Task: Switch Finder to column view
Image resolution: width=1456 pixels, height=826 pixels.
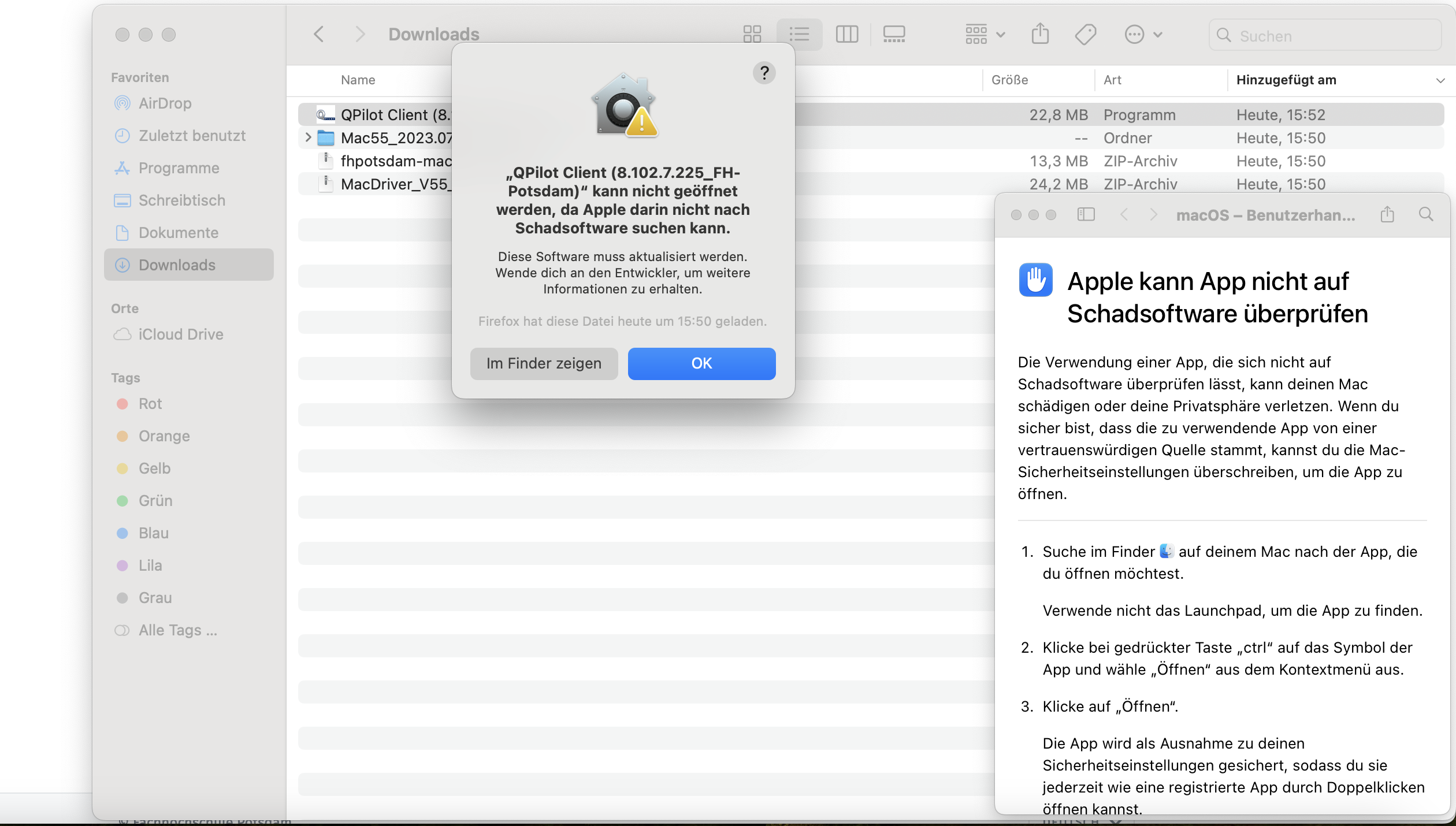Action: (847, 35)
